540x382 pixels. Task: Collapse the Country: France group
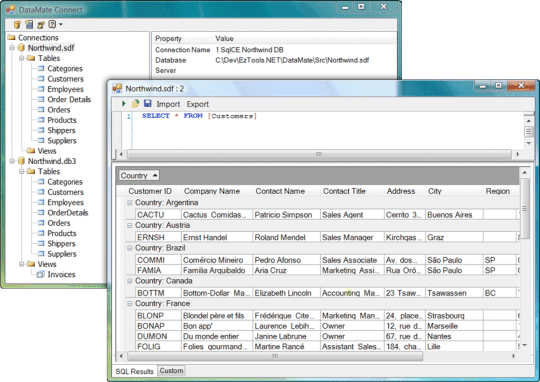pyautogui.click(x=129, y=303)
